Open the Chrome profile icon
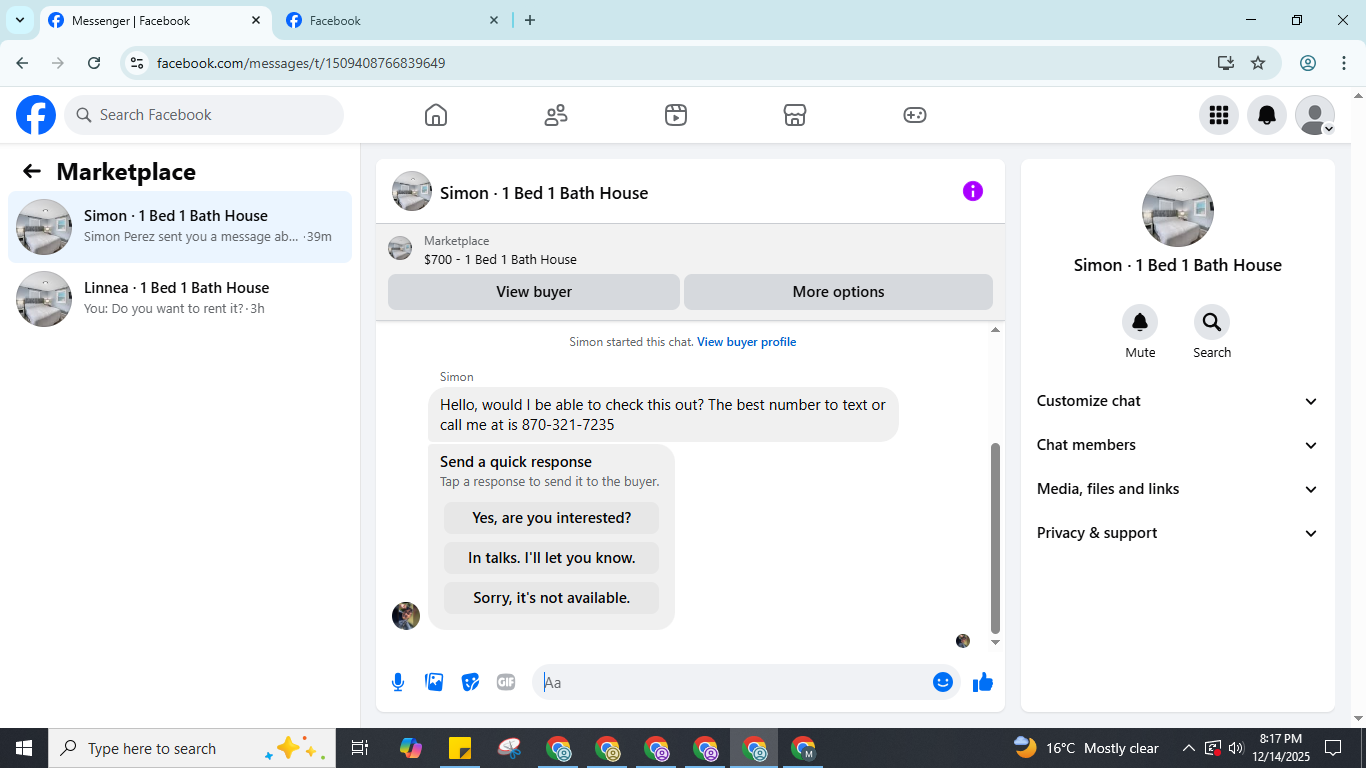Screen dimensions: 1366x768 [x=1308, y=63]
